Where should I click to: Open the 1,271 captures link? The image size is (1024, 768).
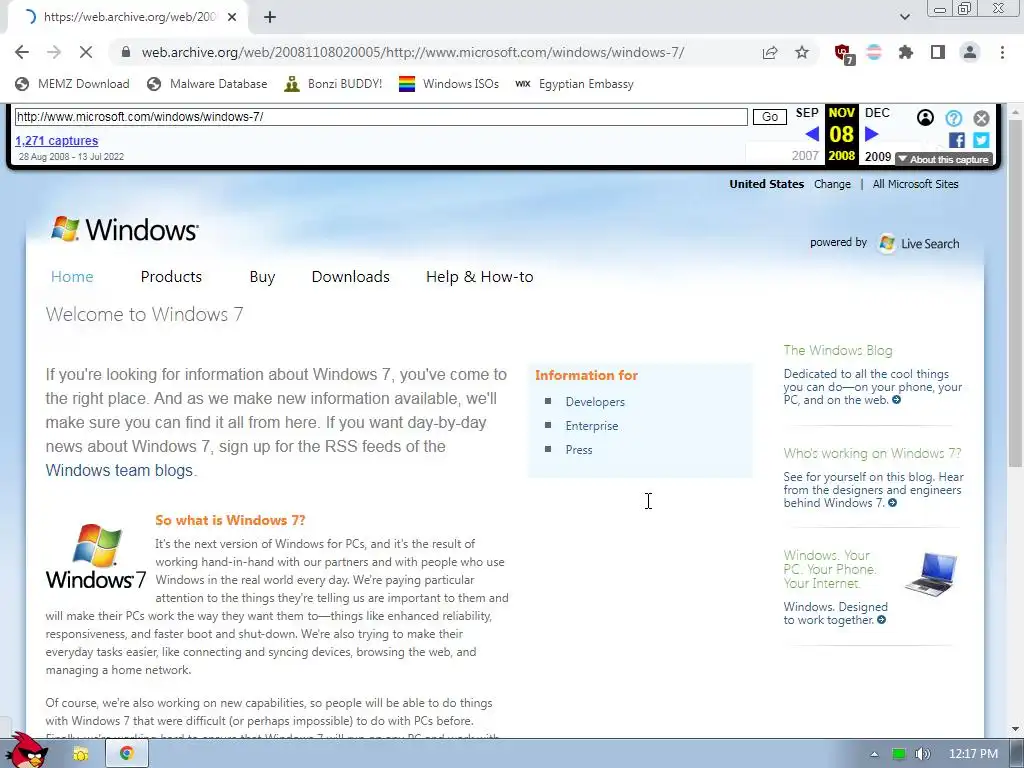pos(57,140)
